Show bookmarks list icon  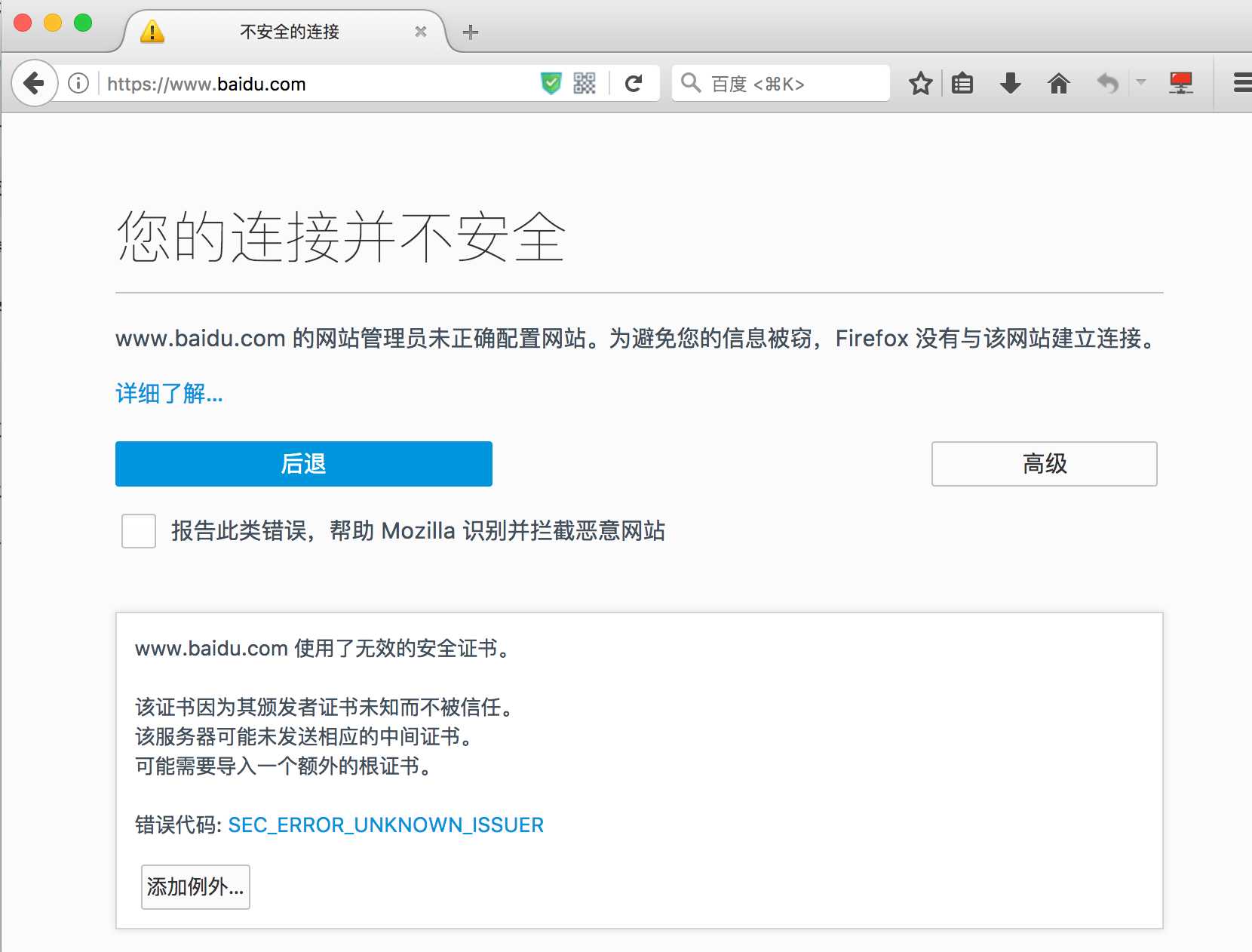click(x=962, y=83)
